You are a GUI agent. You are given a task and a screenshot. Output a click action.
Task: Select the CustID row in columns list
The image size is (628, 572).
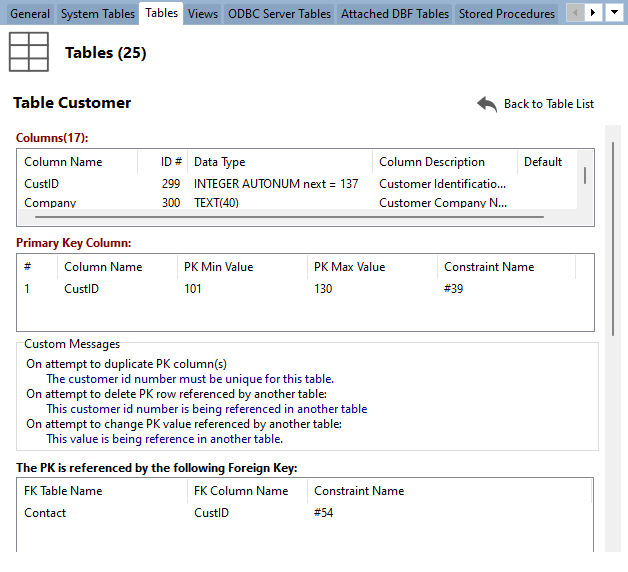[297, 184]
